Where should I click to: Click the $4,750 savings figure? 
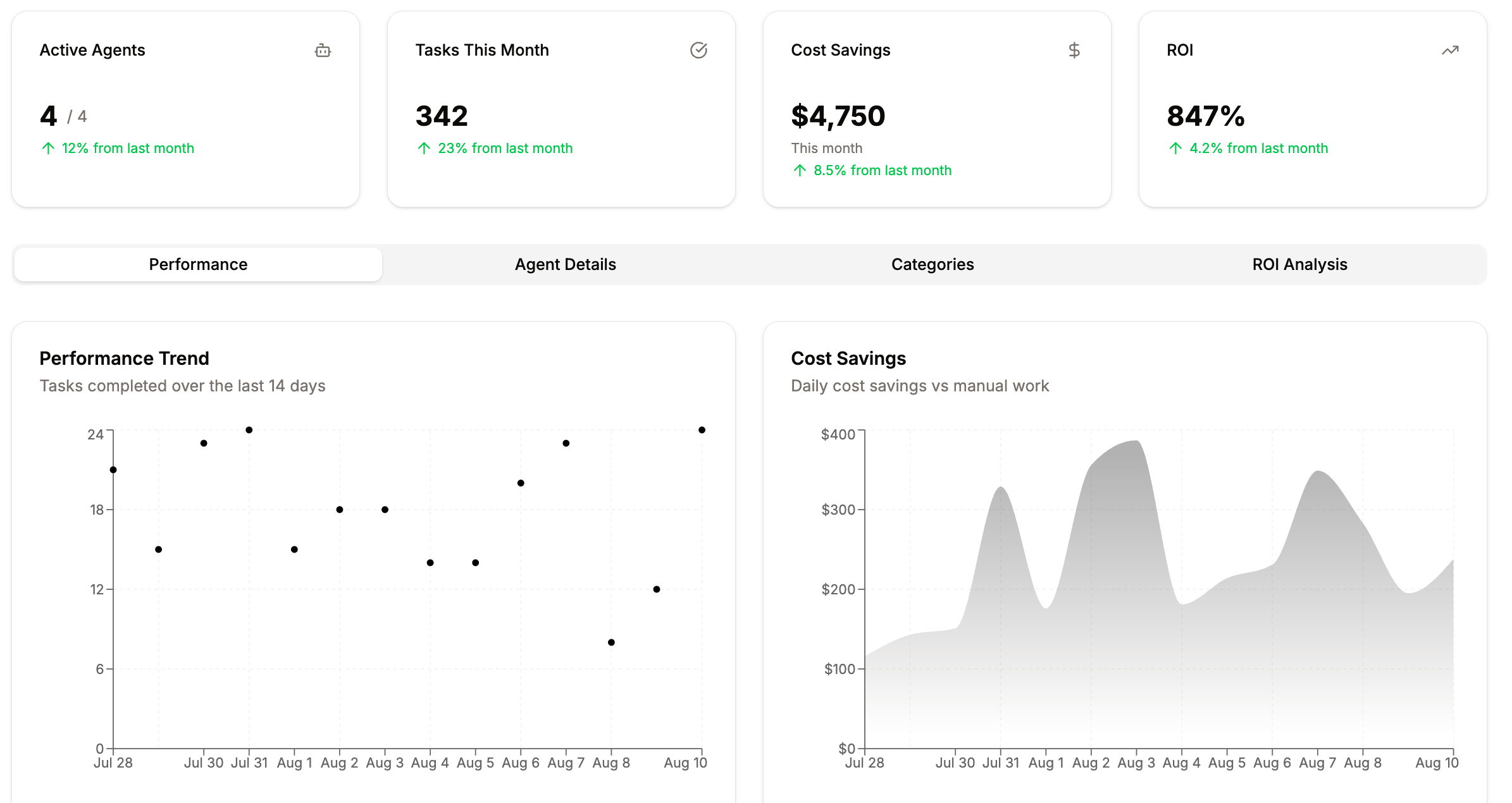tap(838, 116)
